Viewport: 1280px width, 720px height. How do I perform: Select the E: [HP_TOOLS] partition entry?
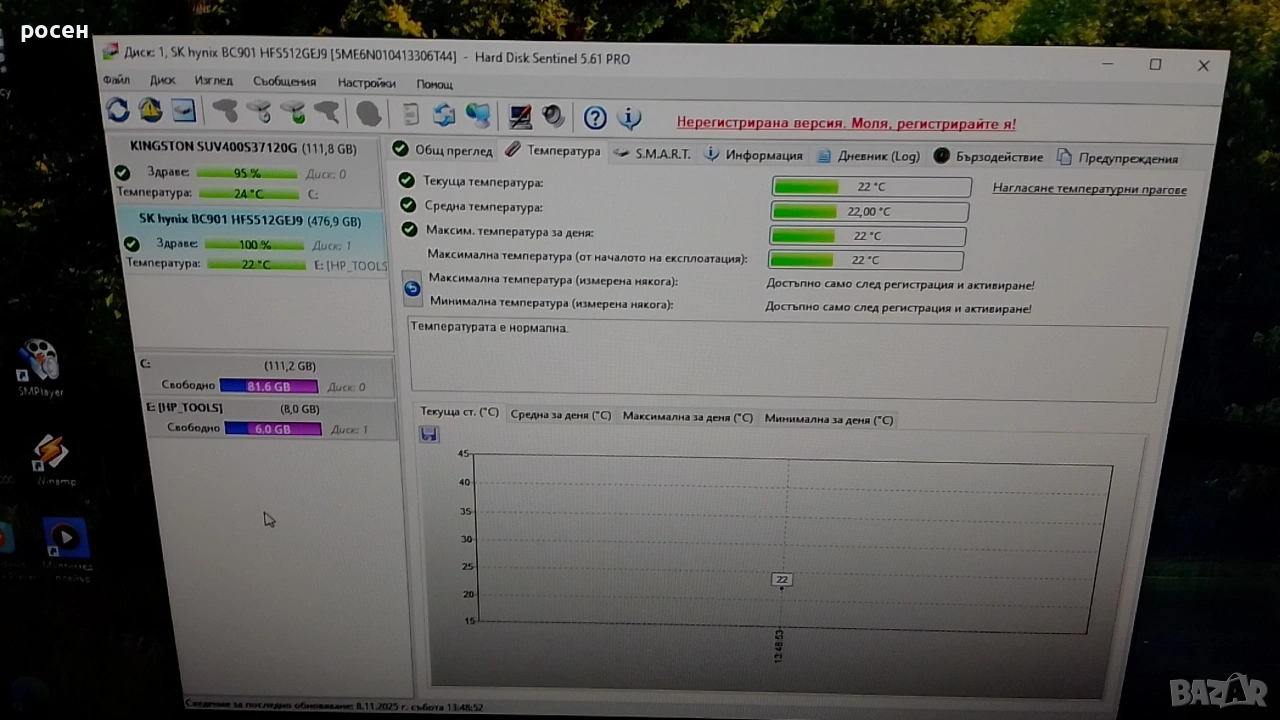click(184, 408)
